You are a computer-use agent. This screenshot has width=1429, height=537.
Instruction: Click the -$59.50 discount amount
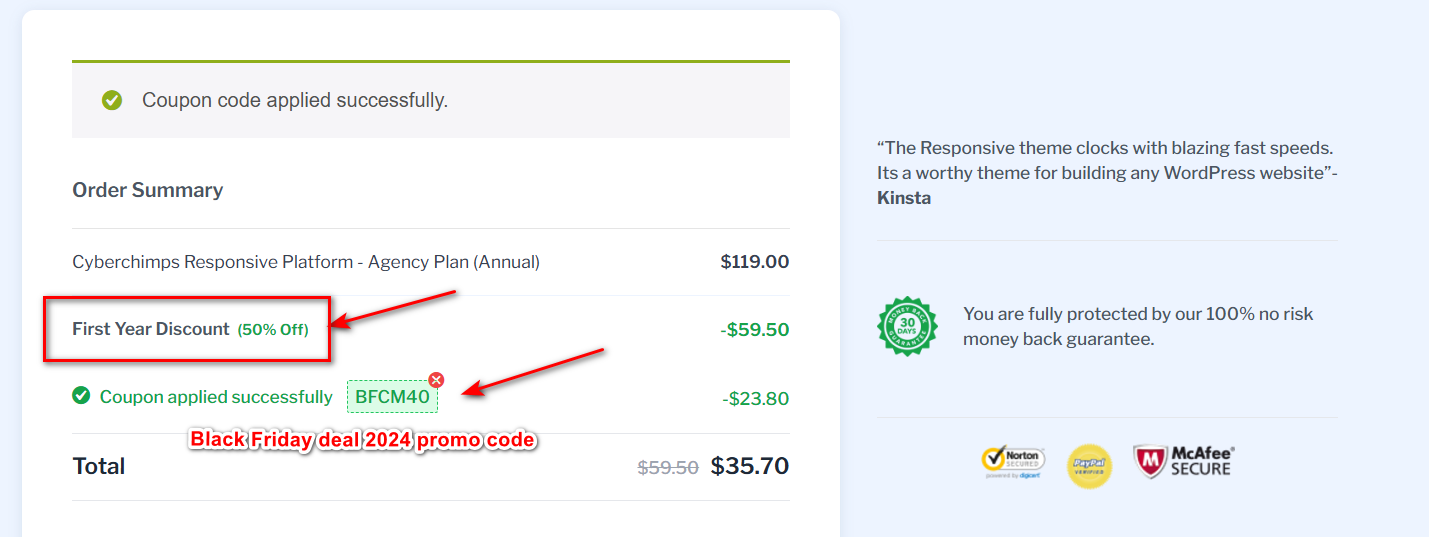755,329
